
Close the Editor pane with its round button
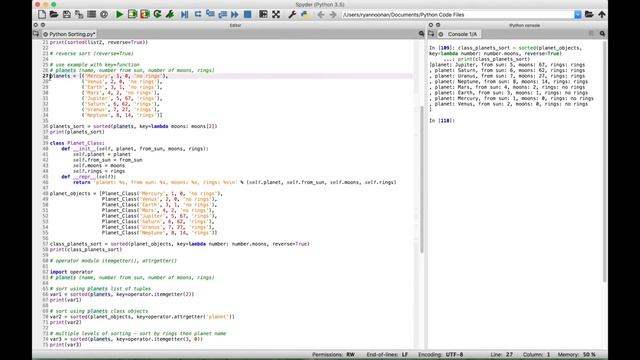(x=36, y=25)
